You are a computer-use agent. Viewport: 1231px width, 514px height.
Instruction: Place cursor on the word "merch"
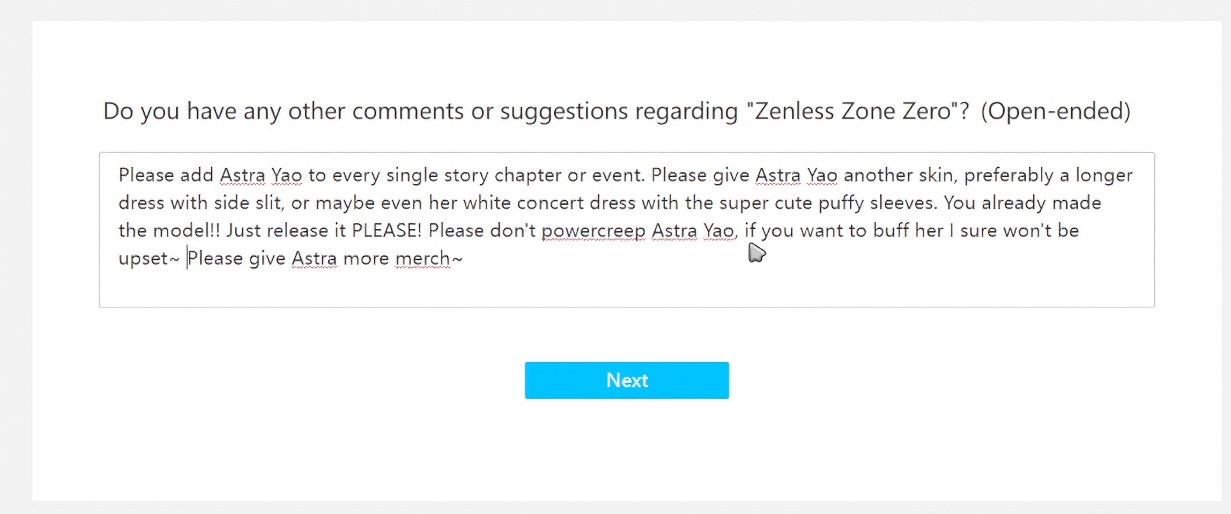(x=422, y=259)
